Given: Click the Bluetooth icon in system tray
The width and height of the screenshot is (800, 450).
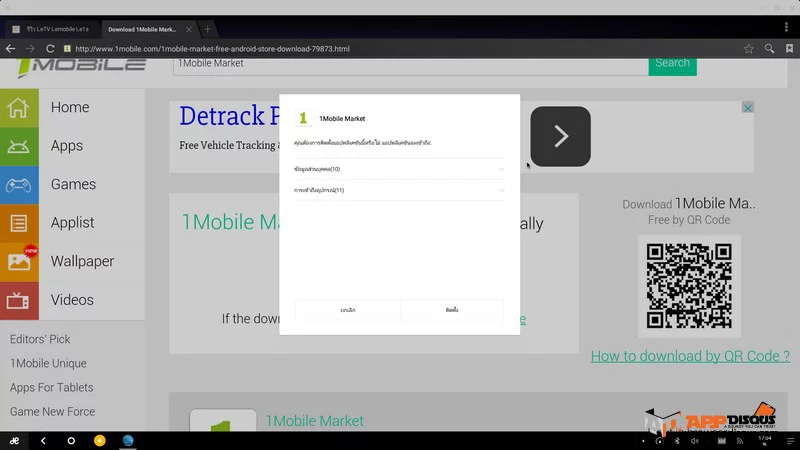Looking at the screenshot, I should click(x=678, y=441).
